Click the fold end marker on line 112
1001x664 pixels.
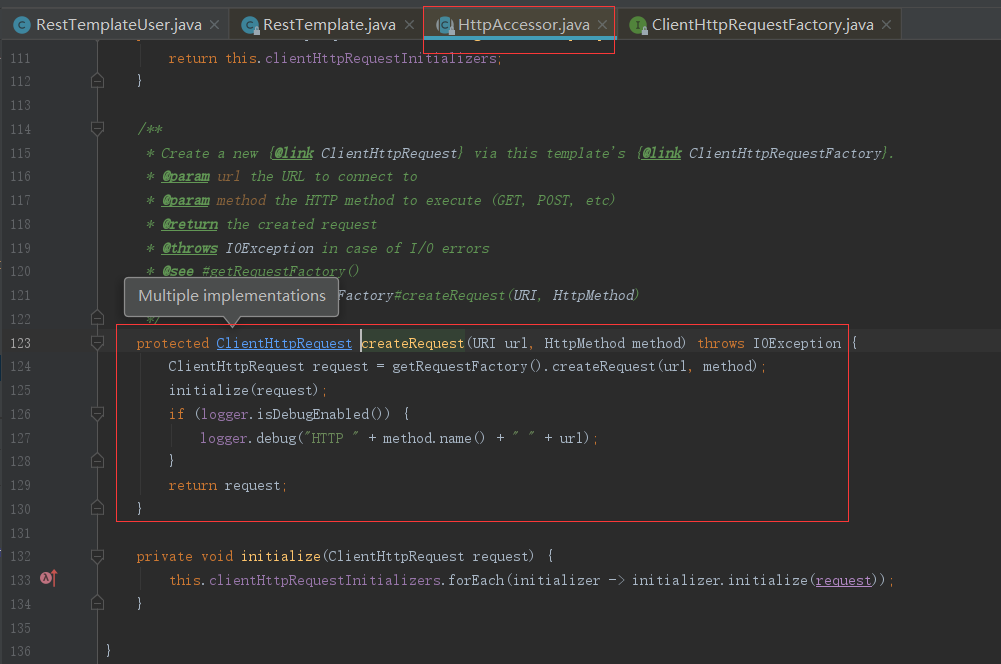click(98, 80)
